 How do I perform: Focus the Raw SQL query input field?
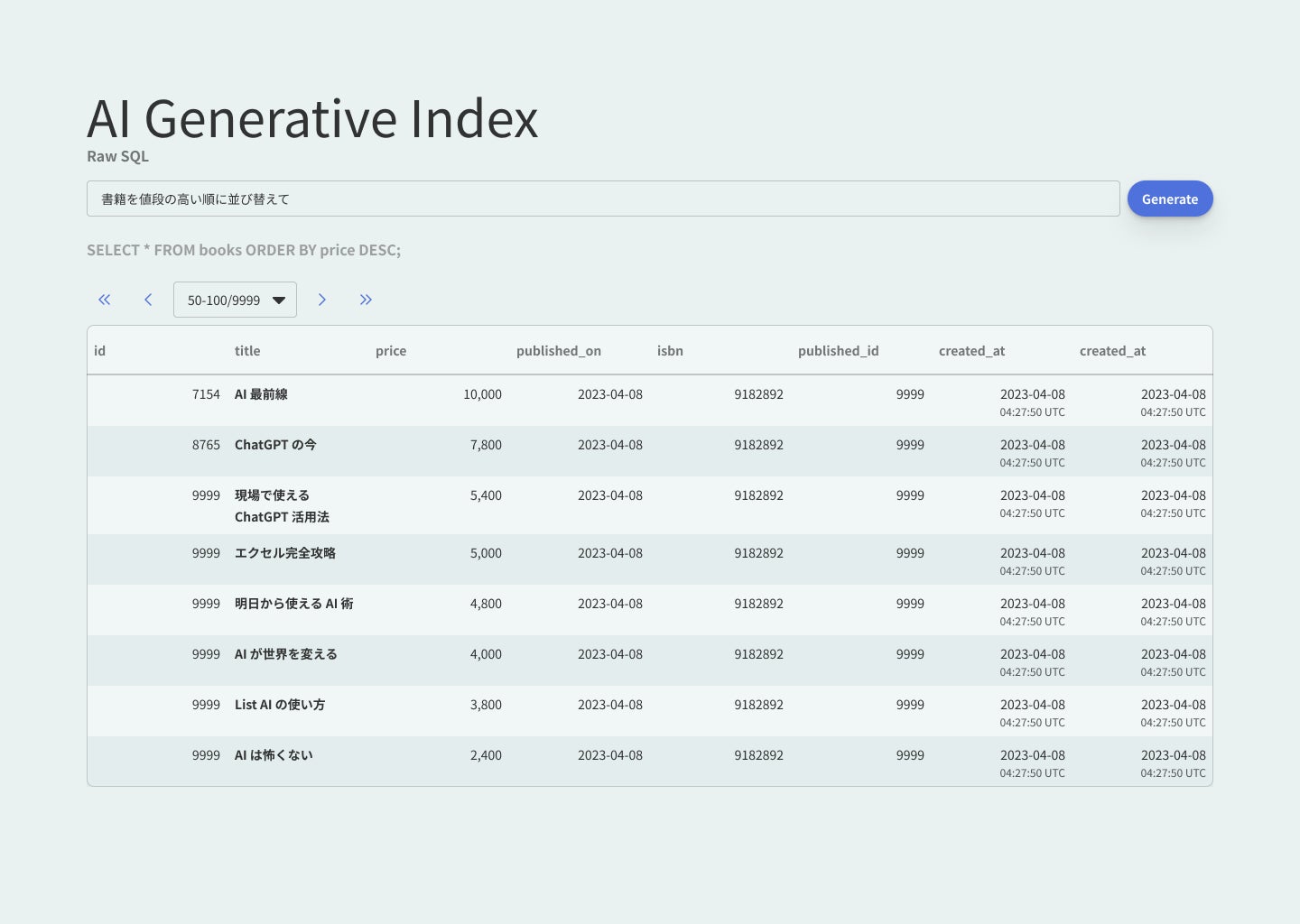[603, 199]
